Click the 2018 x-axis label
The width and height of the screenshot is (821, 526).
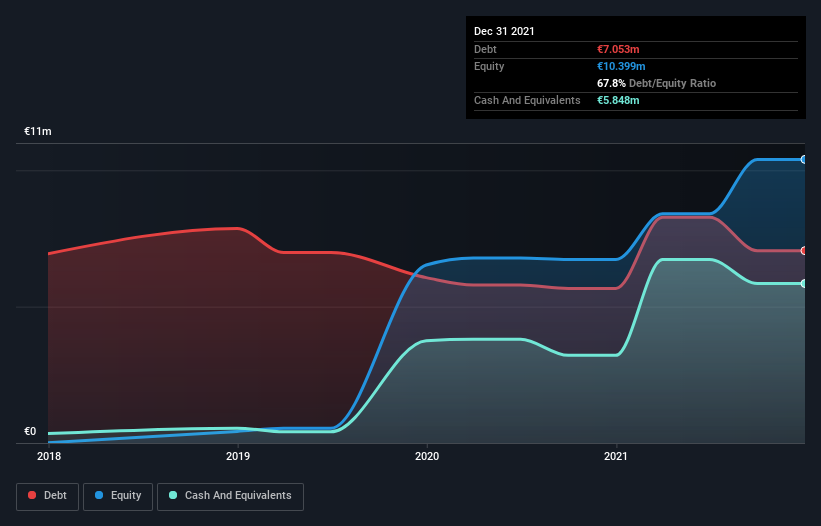49,456
